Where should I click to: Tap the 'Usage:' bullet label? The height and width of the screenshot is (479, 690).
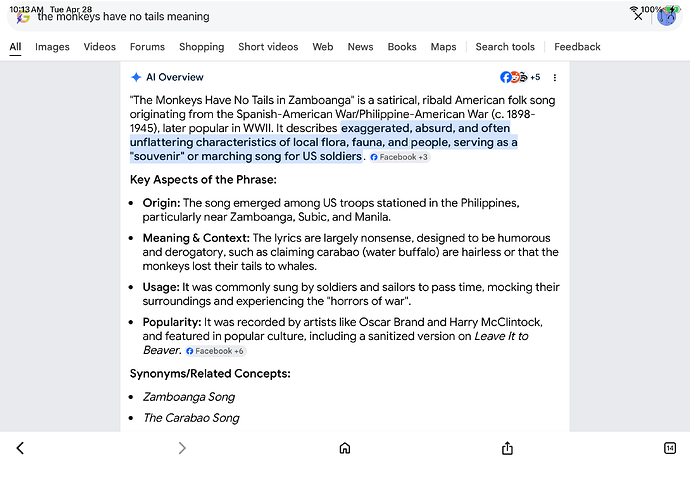coord(161,287)
